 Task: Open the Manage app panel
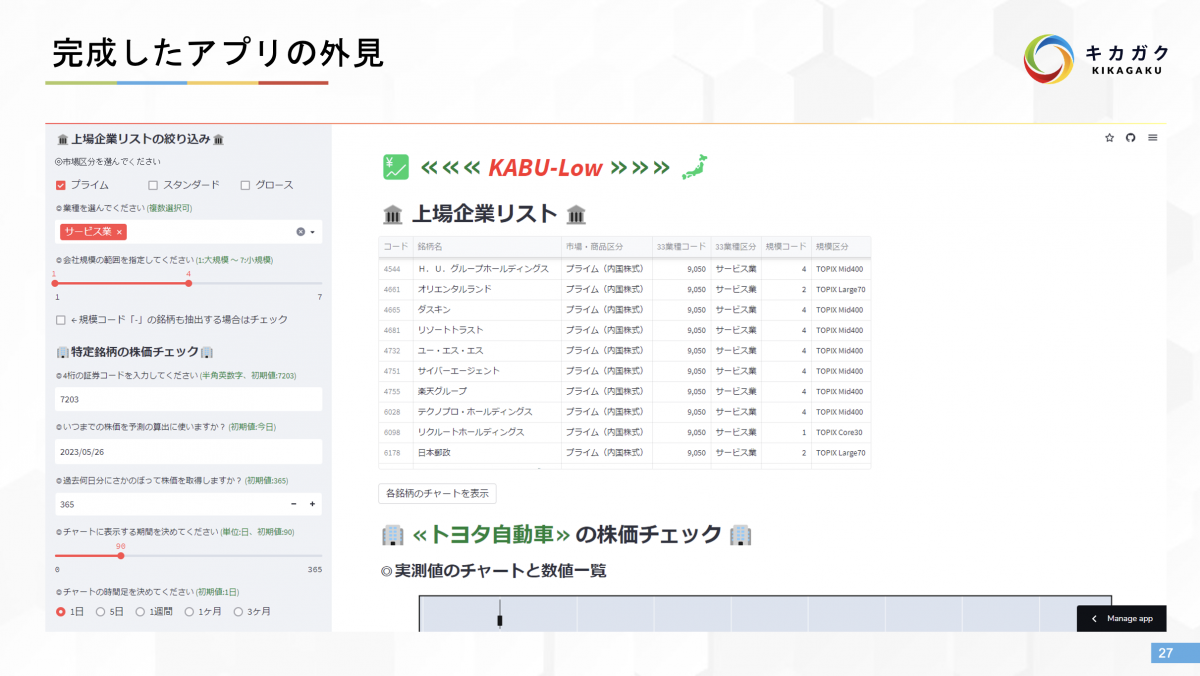(1121, 618)
